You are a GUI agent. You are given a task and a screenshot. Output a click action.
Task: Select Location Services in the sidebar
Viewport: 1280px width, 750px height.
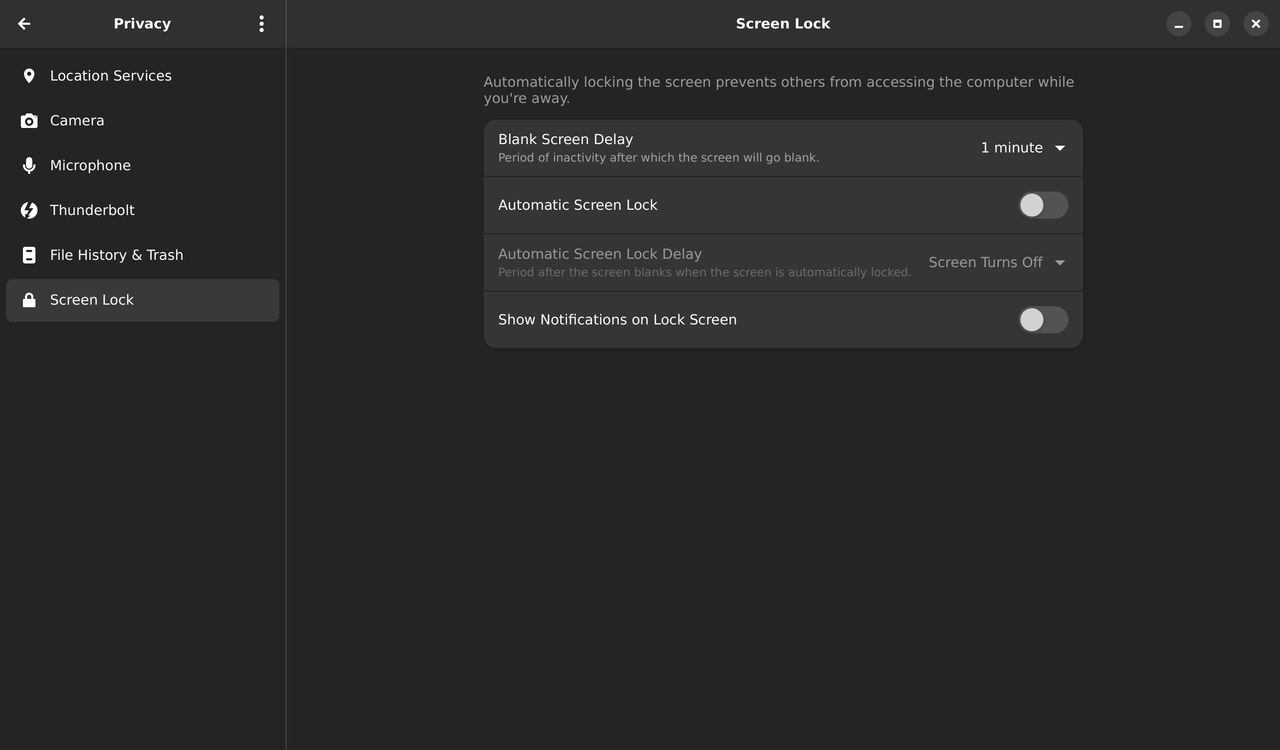pyautogui.click(x=110, y=75)
